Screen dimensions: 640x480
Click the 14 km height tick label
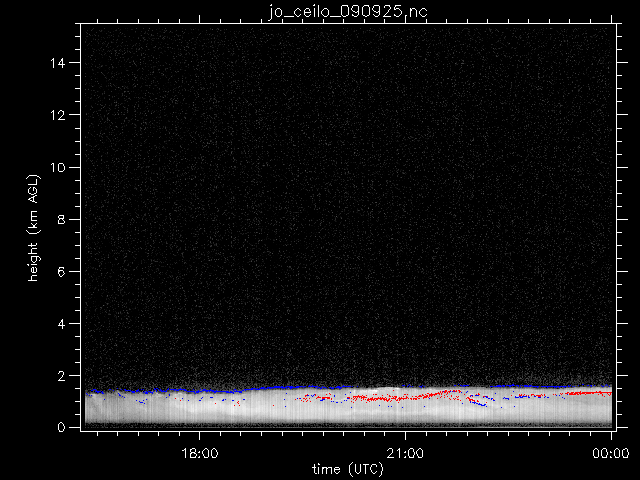pos(62,62)
